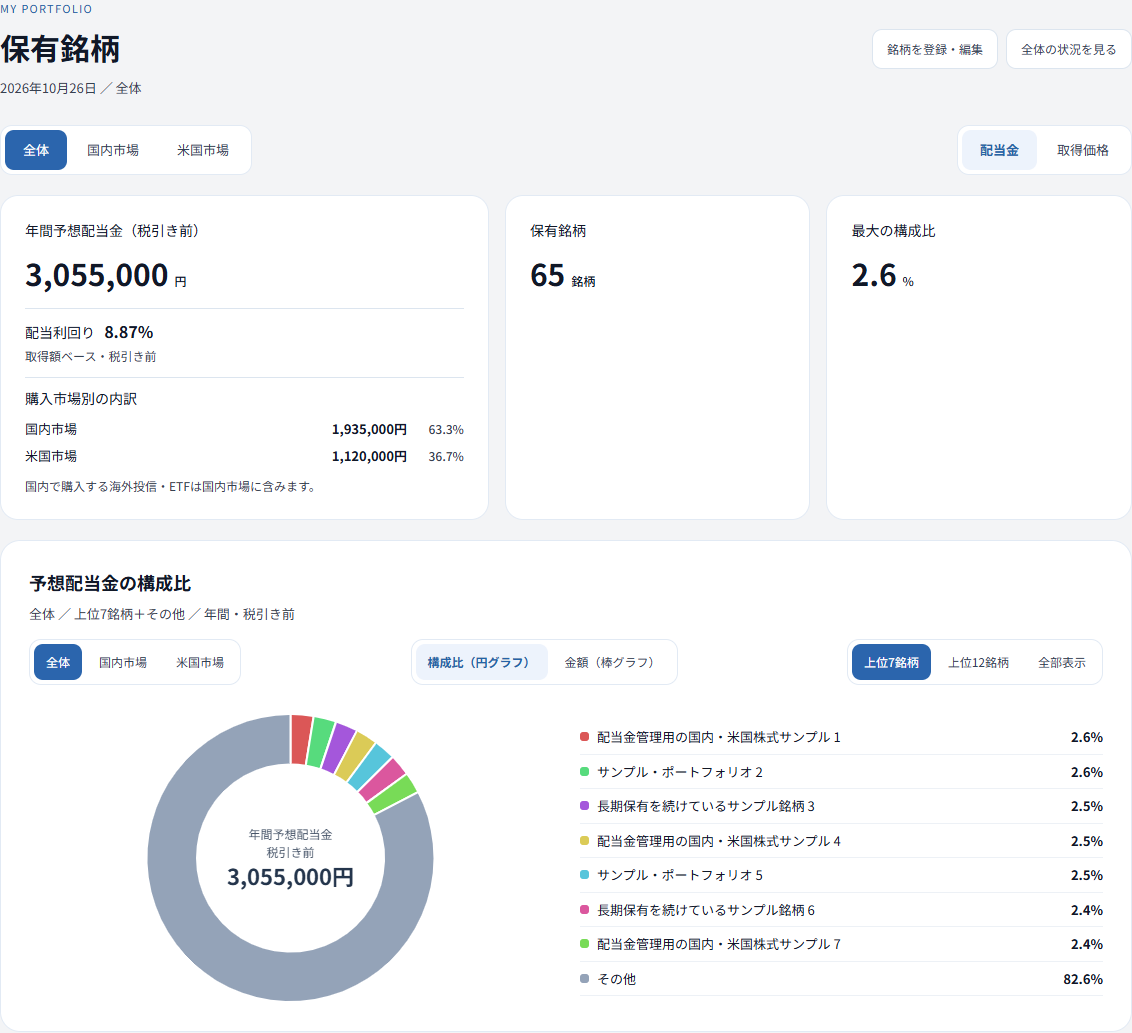Click the pink donut chart segment
This screenshot has height=1033, width=1132.
click(383, 780)
